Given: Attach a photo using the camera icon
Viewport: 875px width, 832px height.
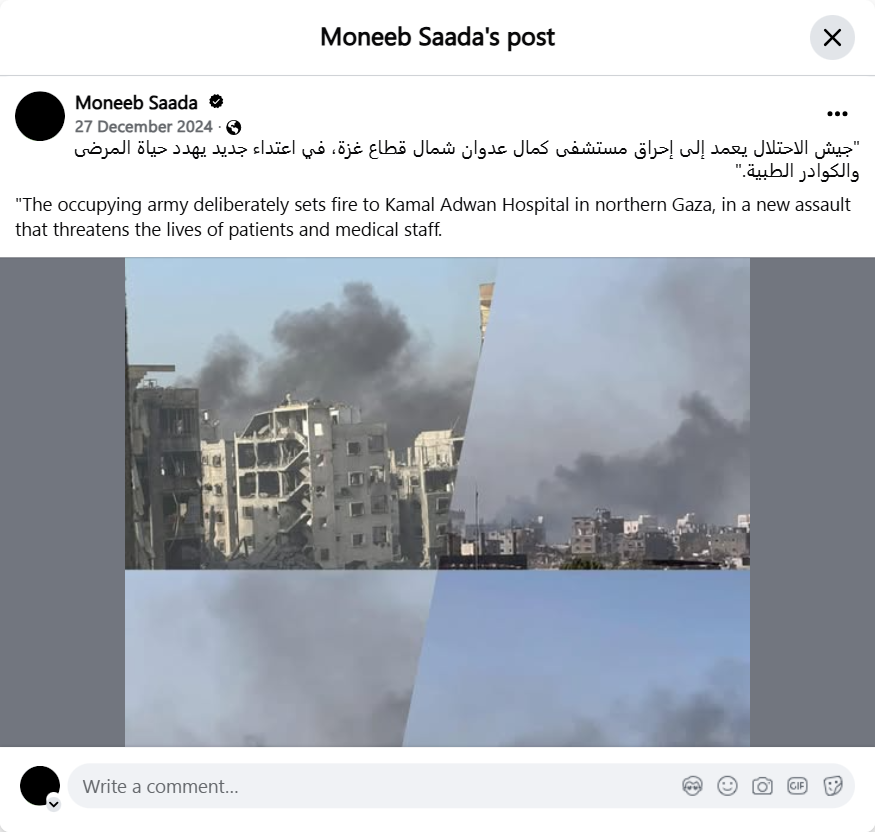Looking at the screenshot, I should 762,786.
